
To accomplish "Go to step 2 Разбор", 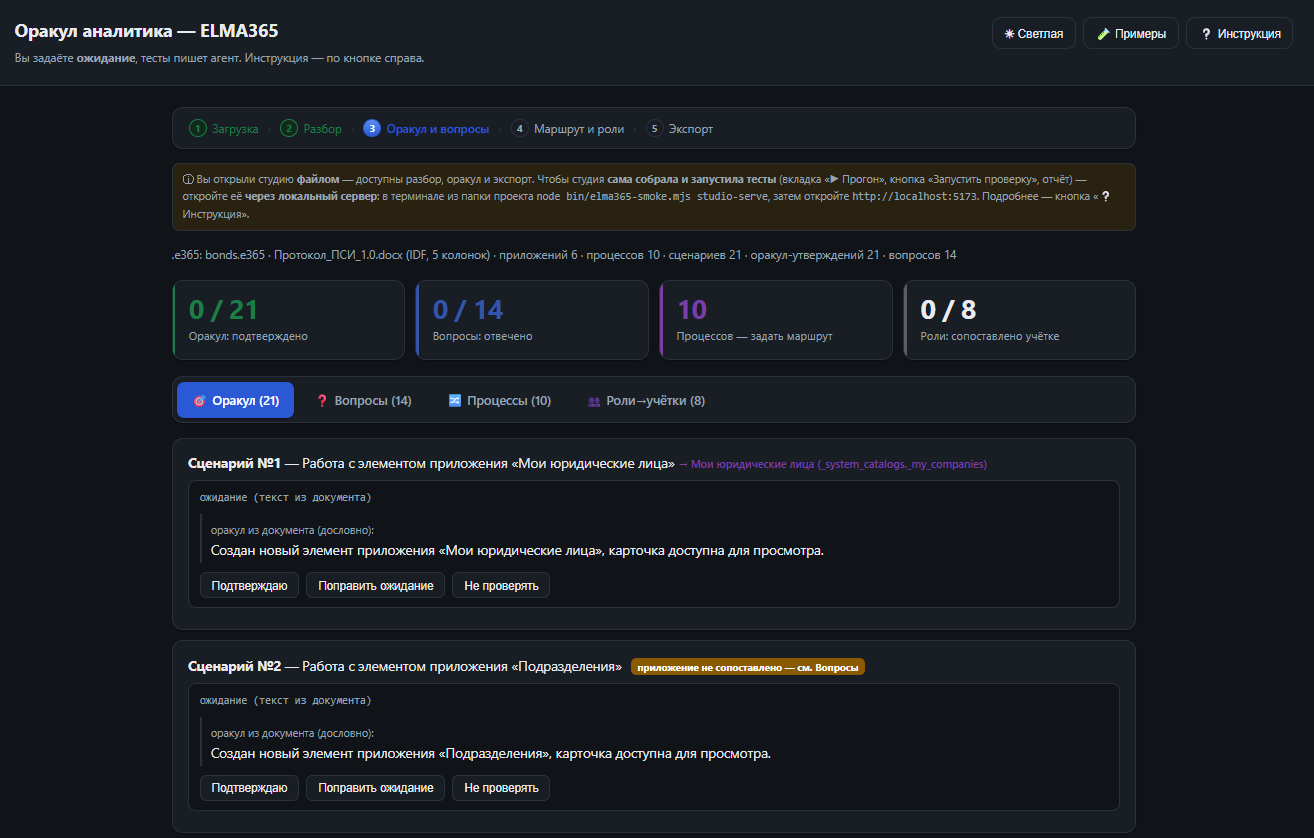I will (311, 129).
